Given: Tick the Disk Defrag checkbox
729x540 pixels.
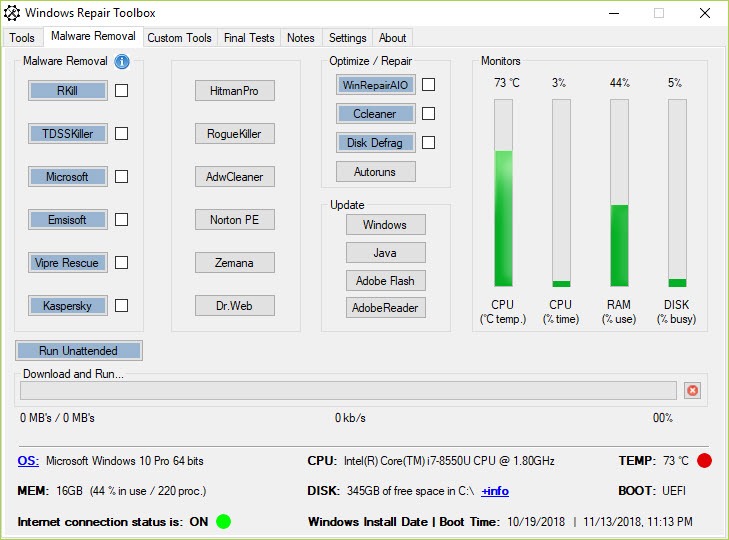Looking at the screenshot, I should (428, 142).
